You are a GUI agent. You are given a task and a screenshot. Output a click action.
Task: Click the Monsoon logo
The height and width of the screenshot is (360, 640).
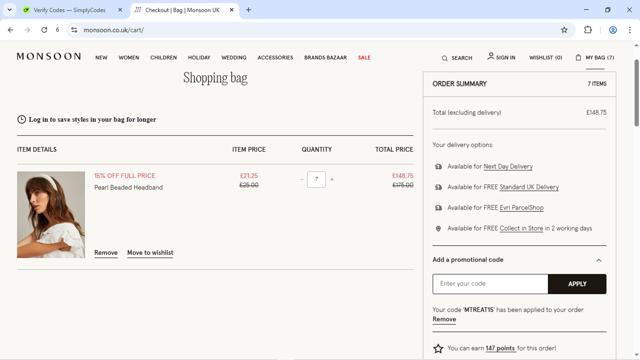click(49, 56)
